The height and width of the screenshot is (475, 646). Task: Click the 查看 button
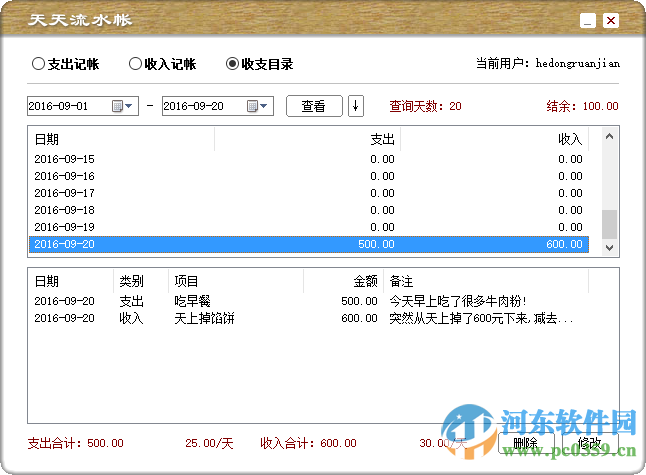point(314,106)
